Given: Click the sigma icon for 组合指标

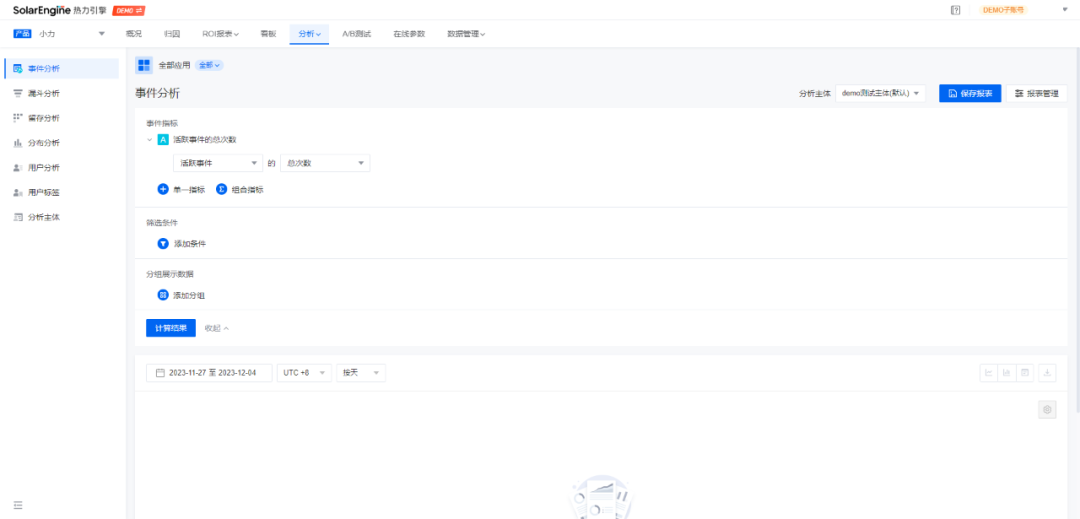Looking at the screenshot, I should click(x=222, y=189).
